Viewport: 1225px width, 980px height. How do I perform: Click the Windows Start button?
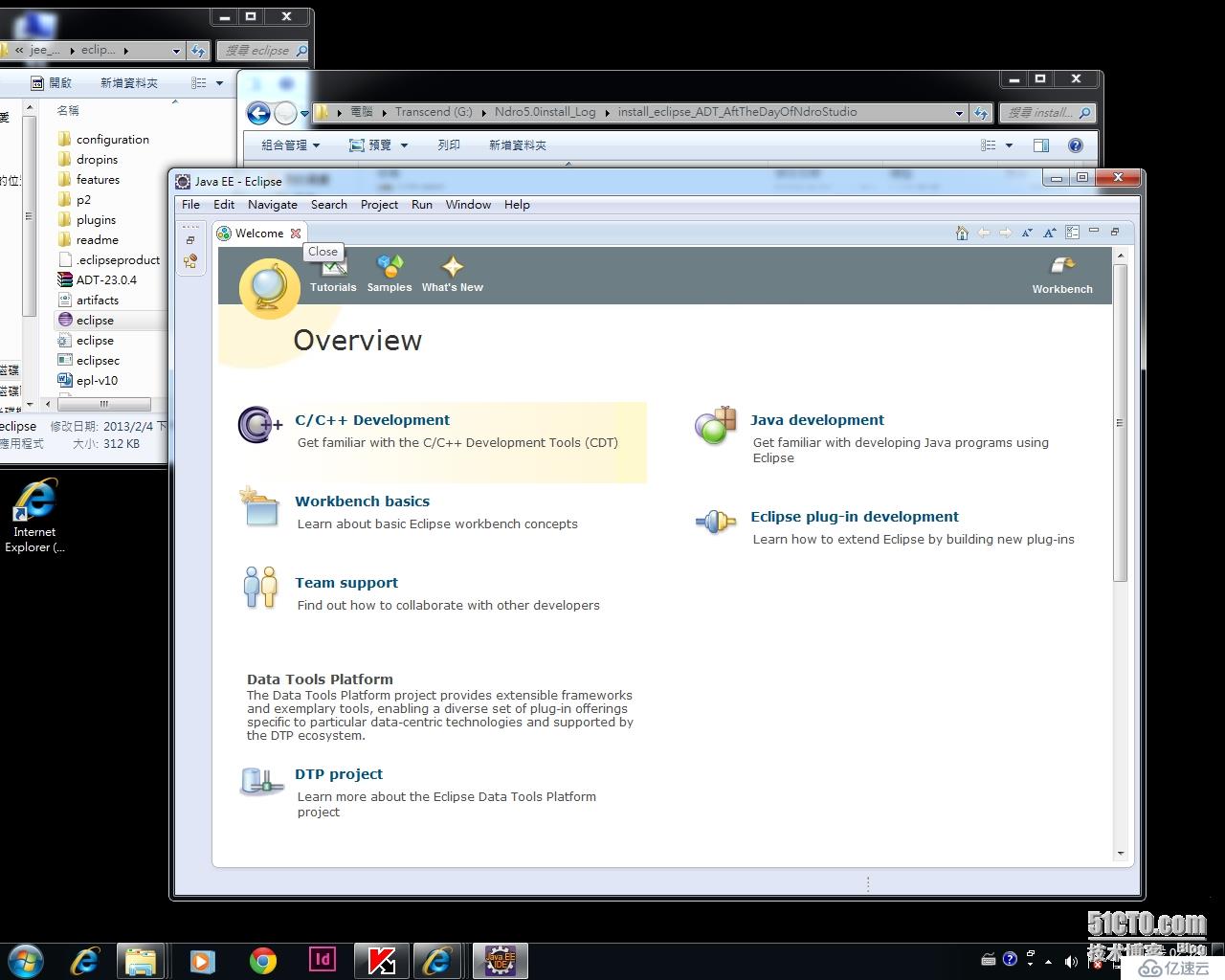pos(26,961)
